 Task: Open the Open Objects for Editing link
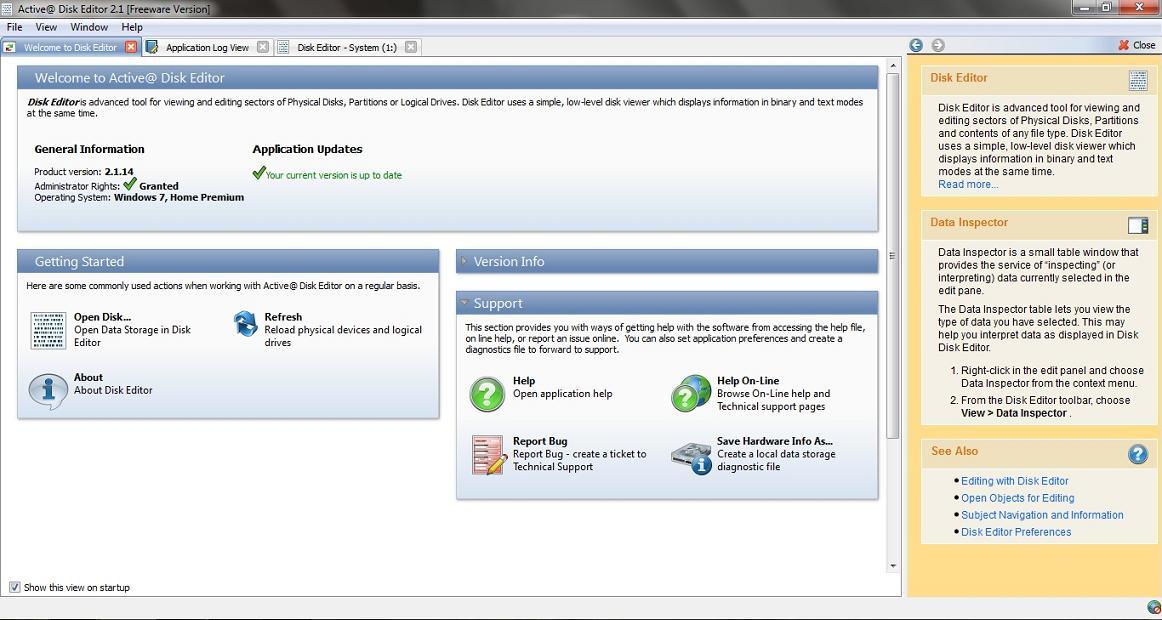tap(1017, 498)
